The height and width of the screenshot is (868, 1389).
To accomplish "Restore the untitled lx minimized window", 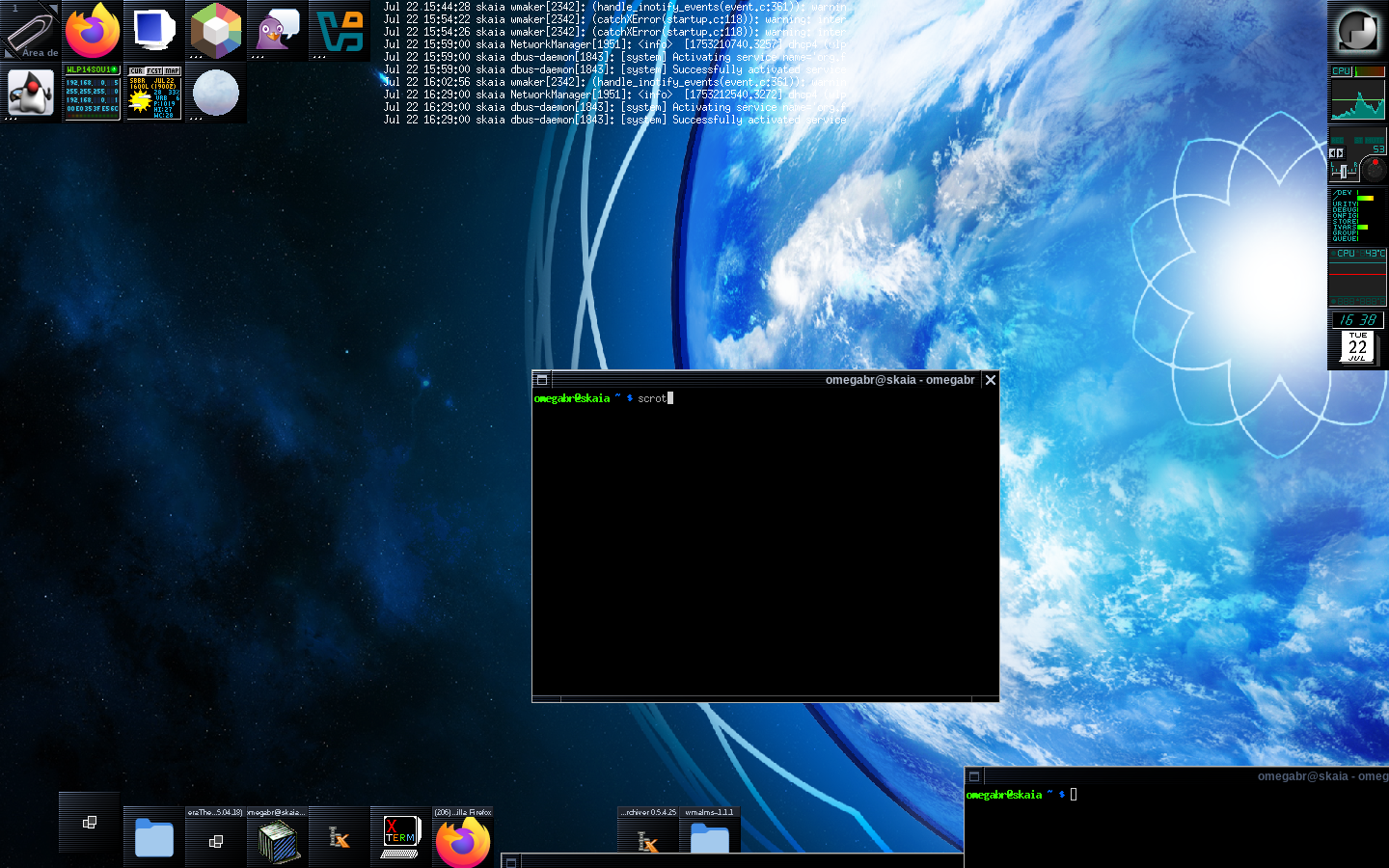I will 340,837.
